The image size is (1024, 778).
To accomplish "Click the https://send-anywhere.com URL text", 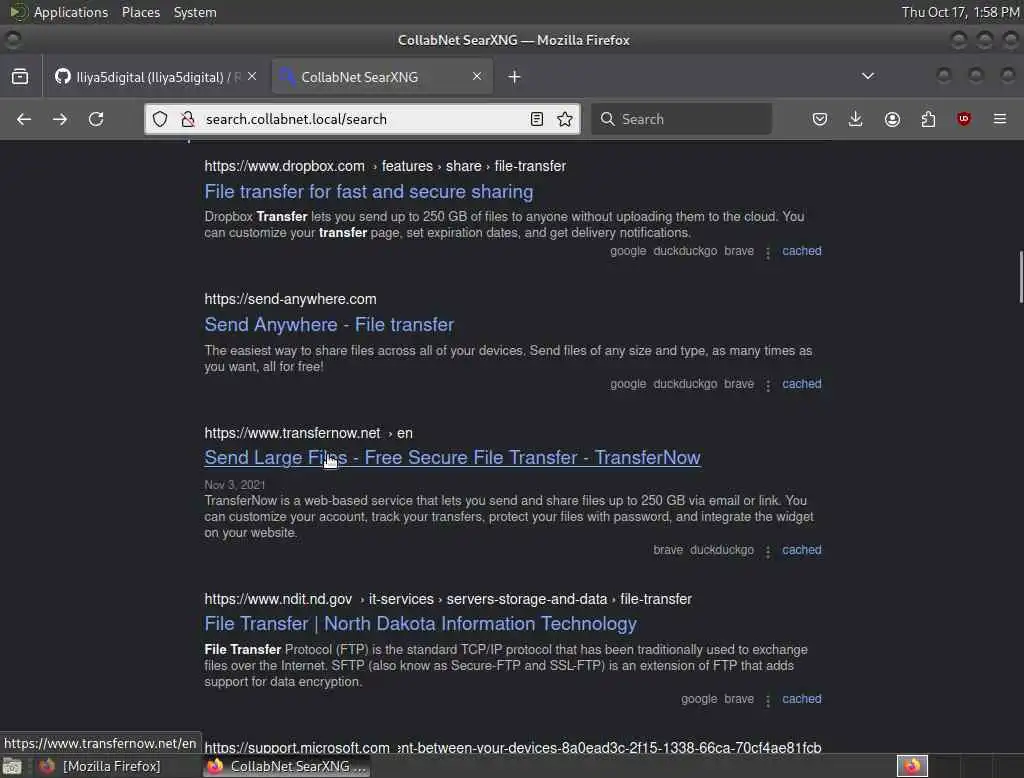I will click(291, 299).
